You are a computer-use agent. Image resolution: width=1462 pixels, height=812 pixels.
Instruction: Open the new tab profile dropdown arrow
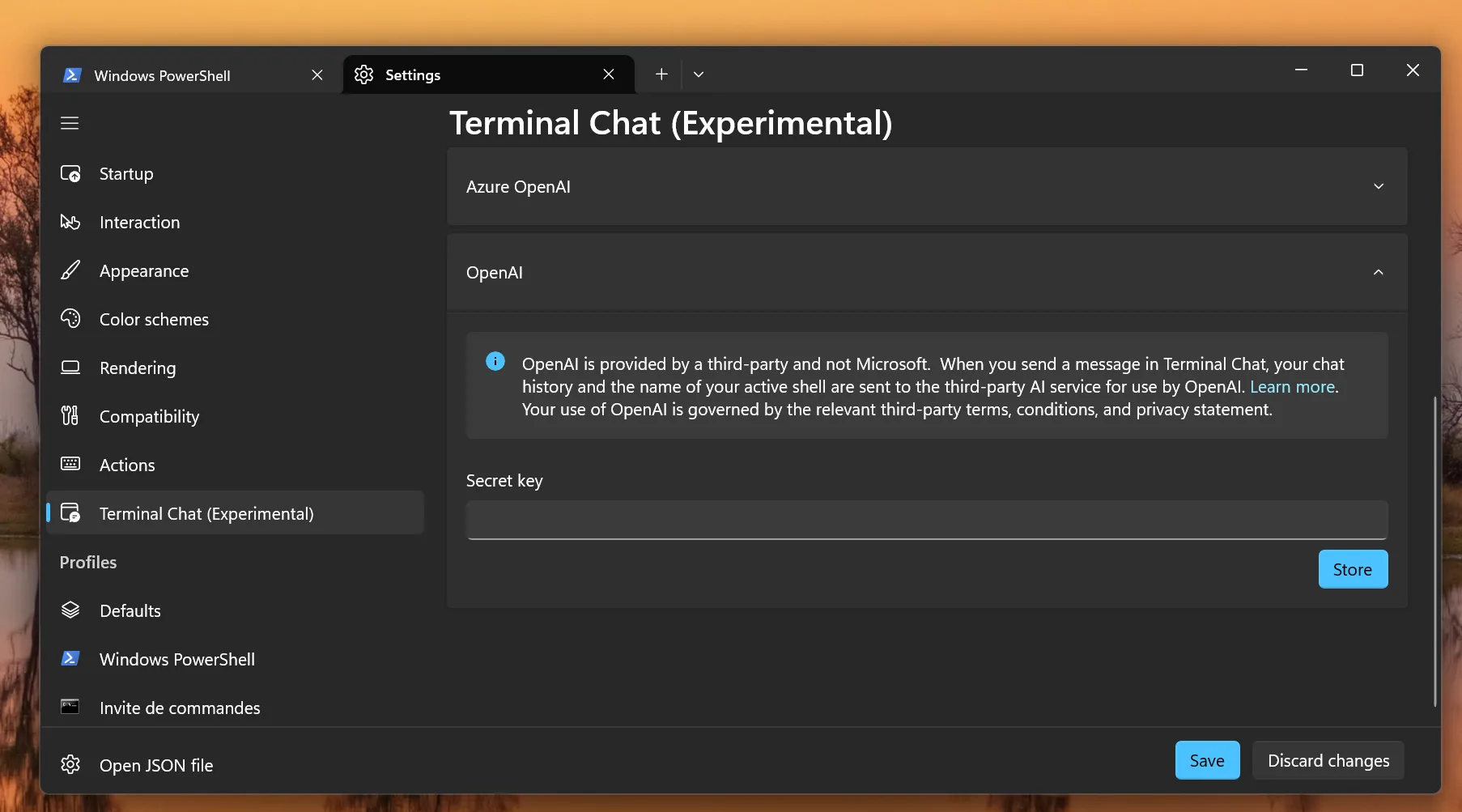pos(699,74)
